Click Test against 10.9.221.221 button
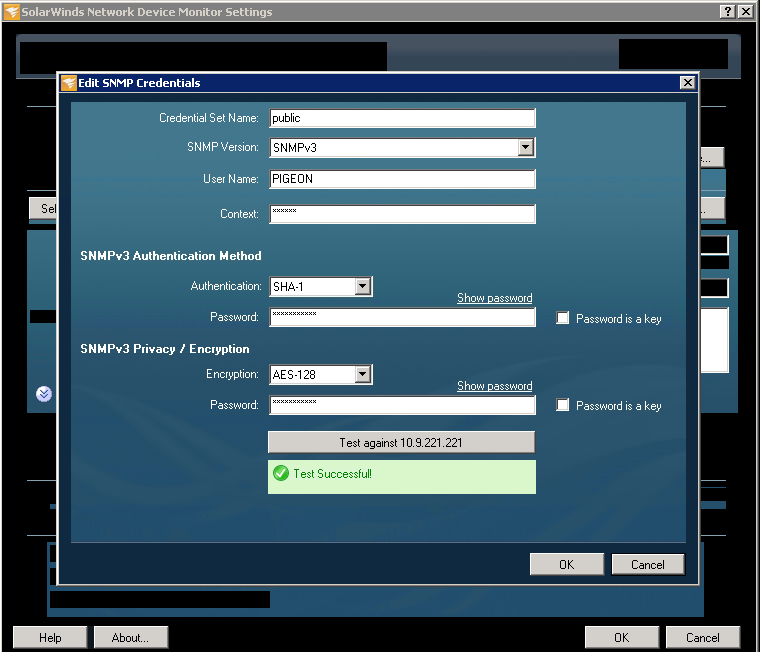The width and height of the screenshot is (760, 652). tap(401, 442)
